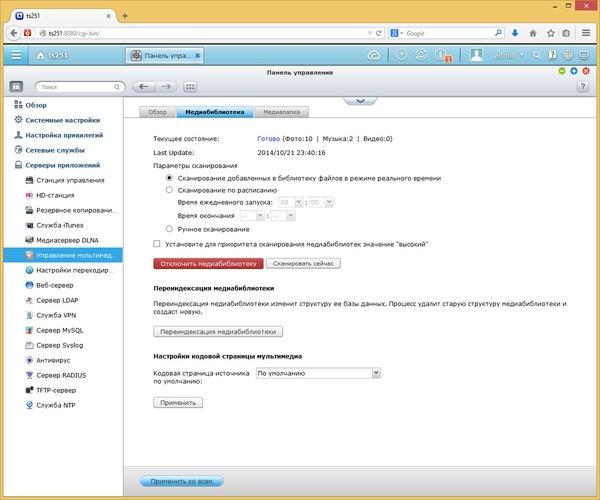This screenshot has height=500, width=600.
Task: Open the QTS main menu hamburger icon
Action: coord(16,55)
